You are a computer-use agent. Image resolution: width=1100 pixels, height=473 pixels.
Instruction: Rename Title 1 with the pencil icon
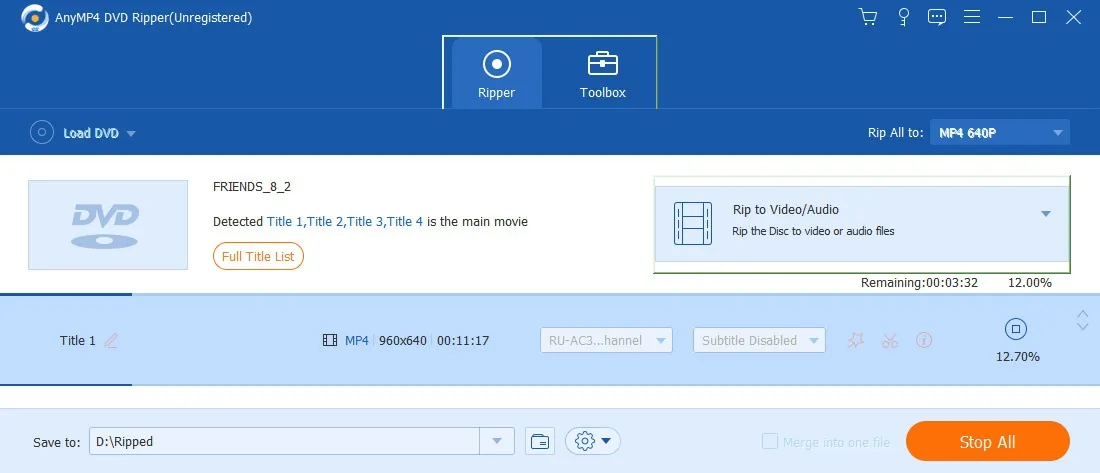(x=111, y=340)
